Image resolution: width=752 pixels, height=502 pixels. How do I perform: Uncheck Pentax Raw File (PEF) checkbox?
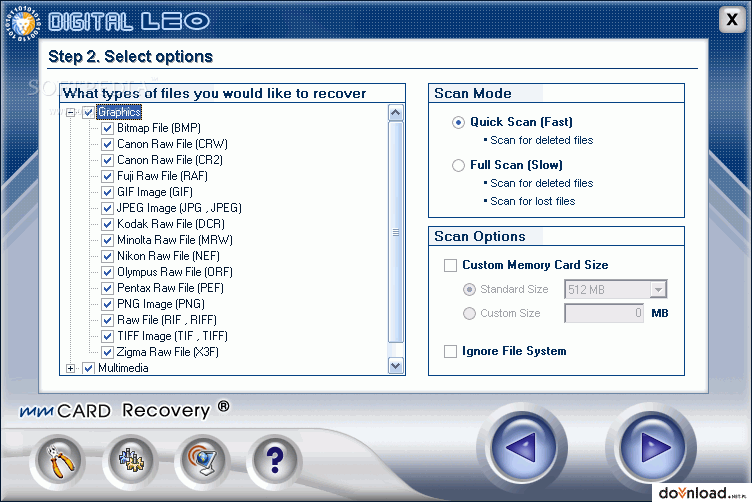click(x=107, y=288)
